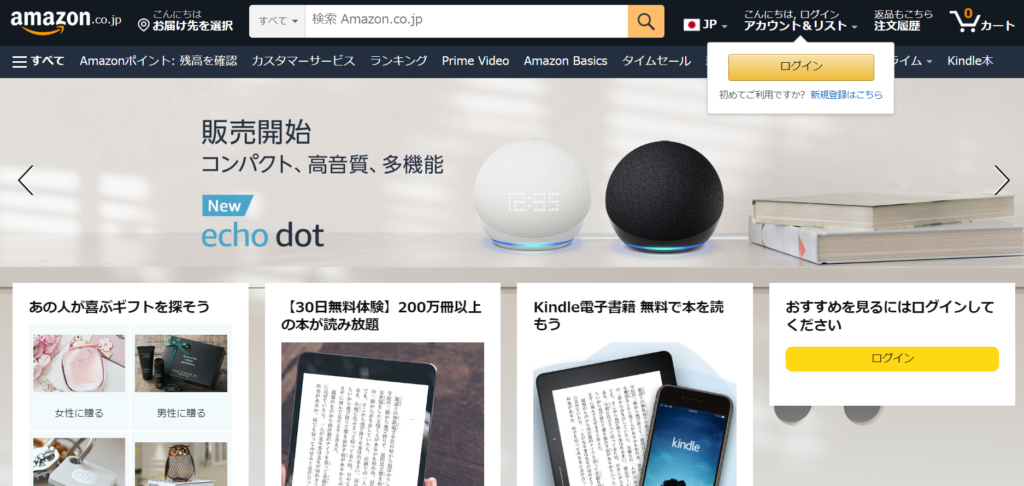The width and height of the screenshot is (1024, 486).
Task: Click the delivery location pin icon
Action: tap(144, 25)
